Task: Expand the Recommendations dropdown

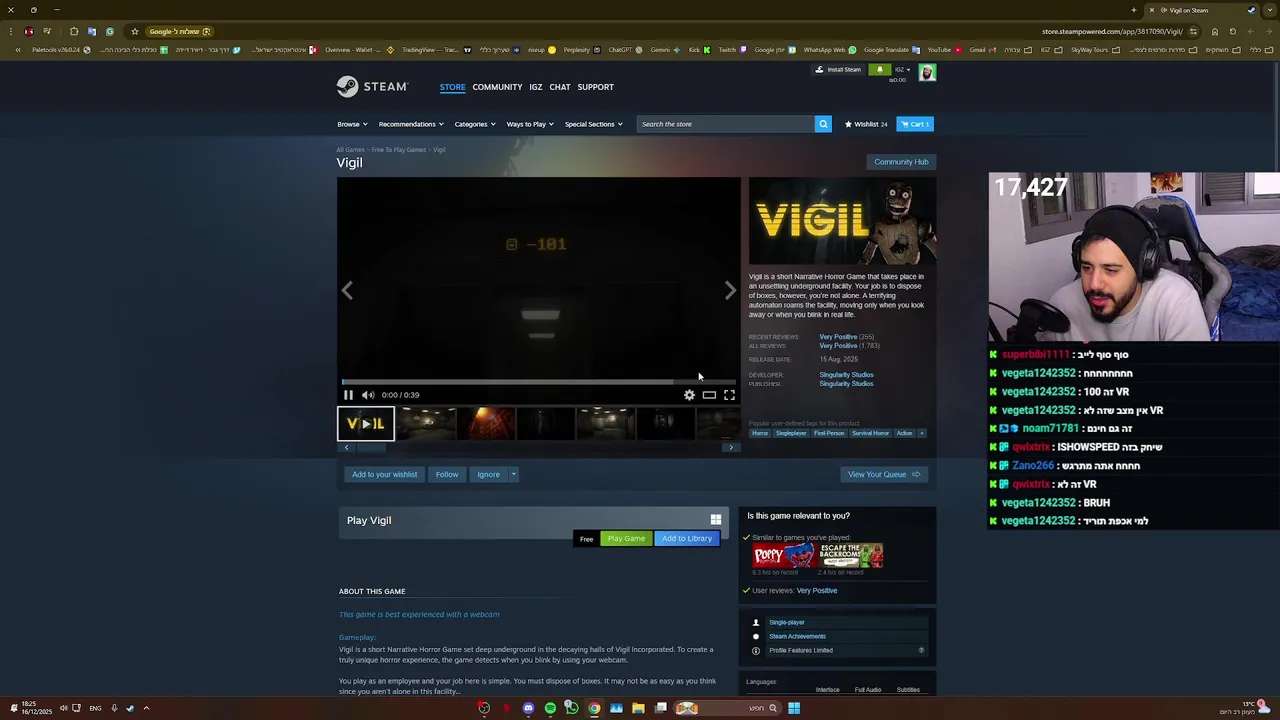Action: click(x=410, y=124)
